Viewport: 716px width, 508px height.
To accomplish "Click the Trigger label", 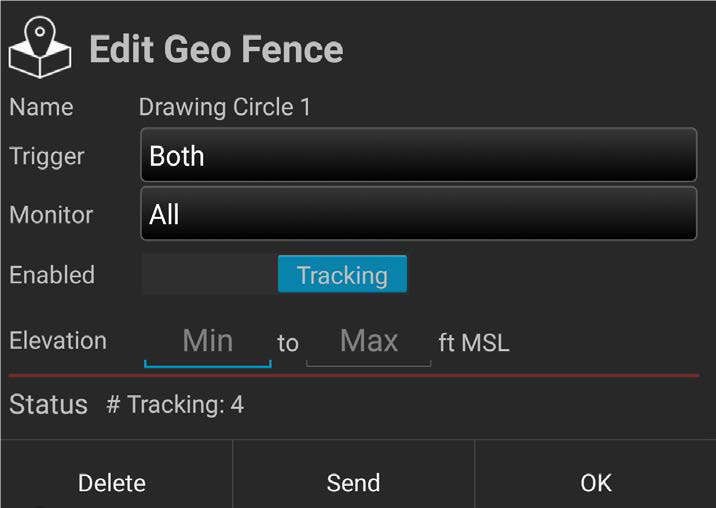I will point(47,156).
